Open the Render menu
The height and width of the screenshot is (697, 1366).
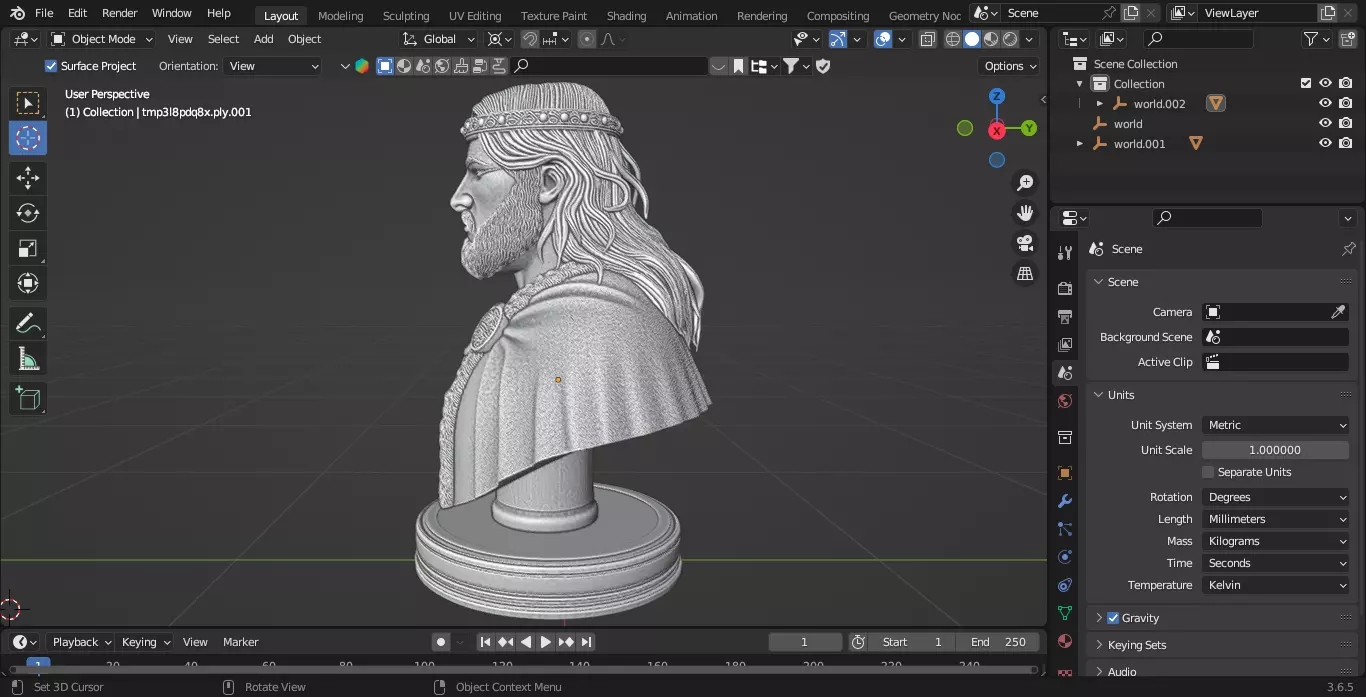coord(119,13)
